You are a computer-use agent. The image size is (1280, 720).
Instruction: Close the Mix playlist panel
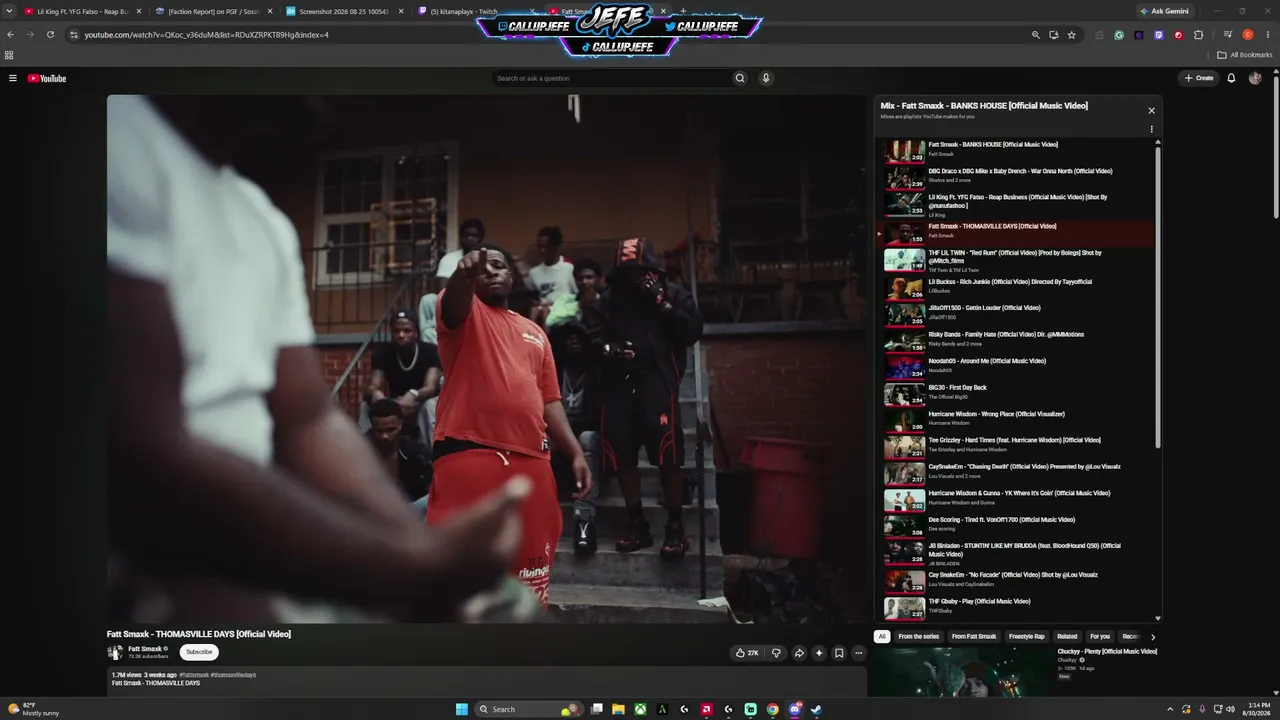[1151, 111]
